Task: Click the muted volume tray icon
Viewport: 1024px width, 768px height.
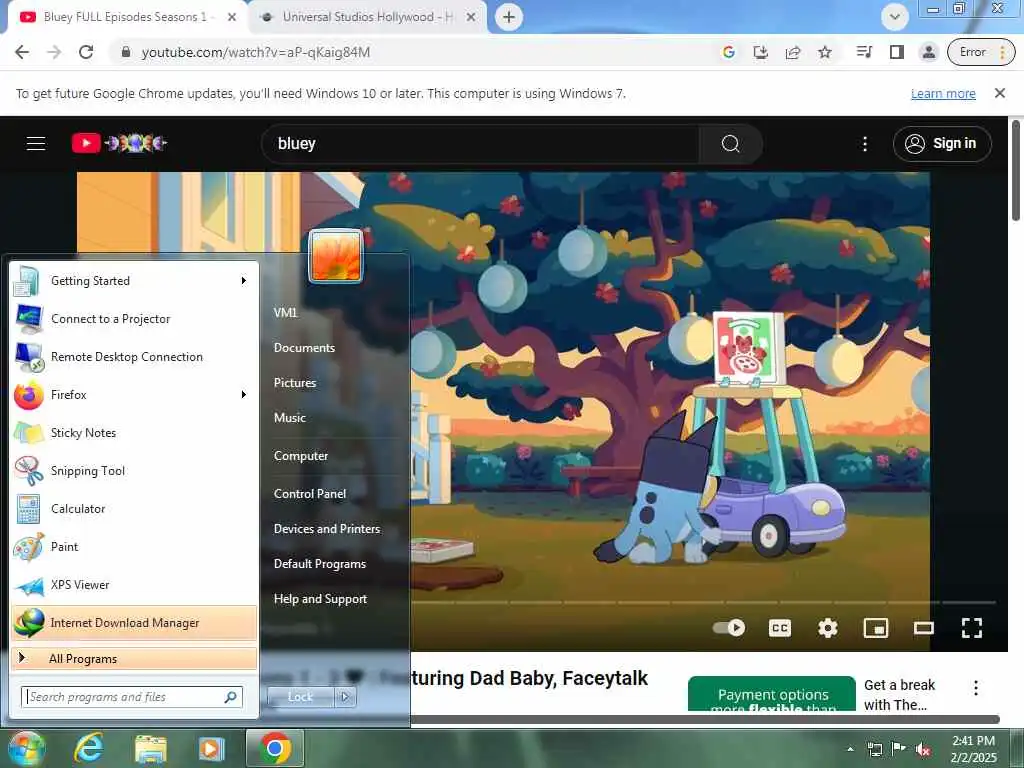Action: 922,750
